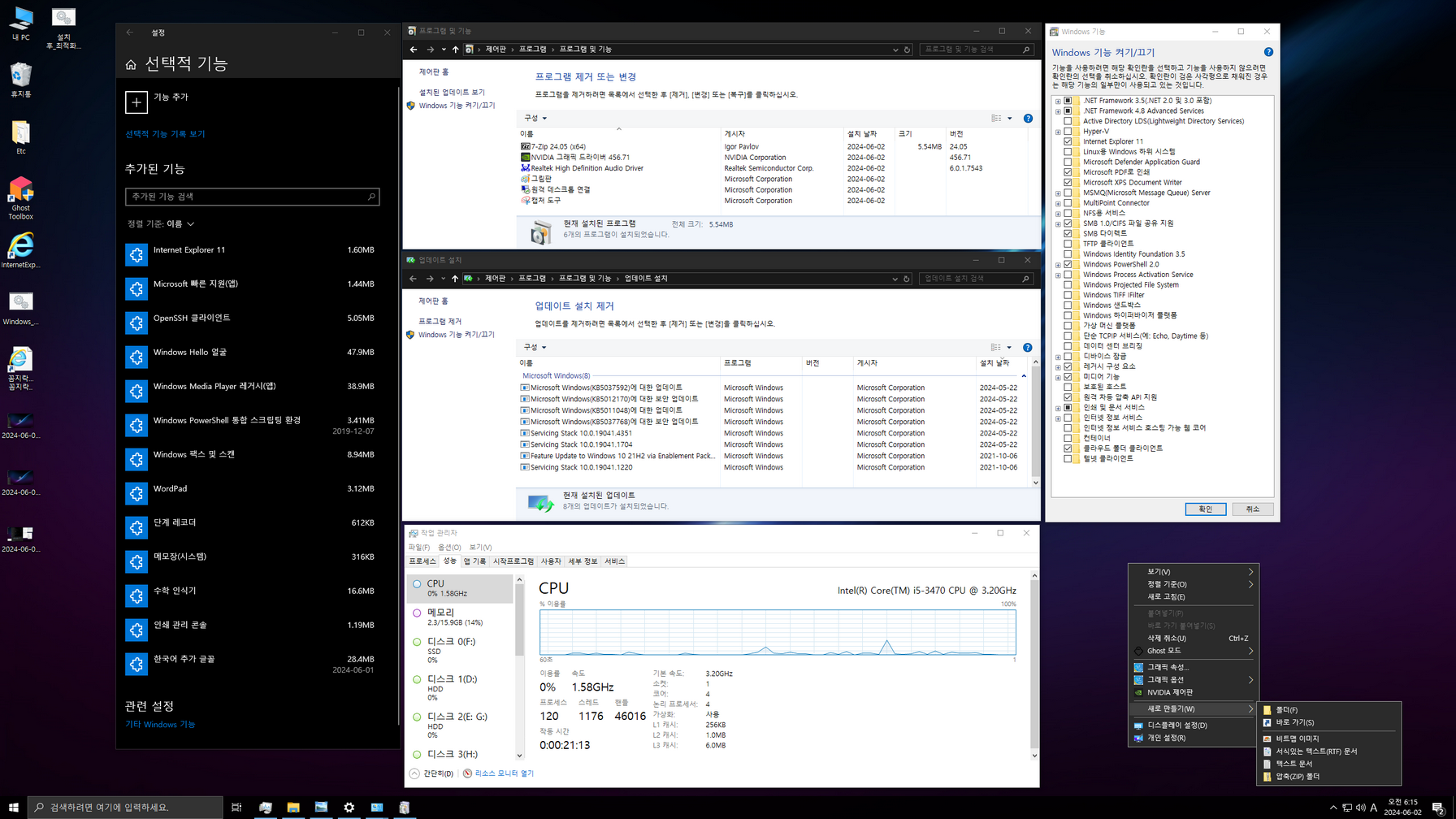Select the OpenSSH 클라이언트 feature icon
Screen dimensions: 1456x819
136,323
